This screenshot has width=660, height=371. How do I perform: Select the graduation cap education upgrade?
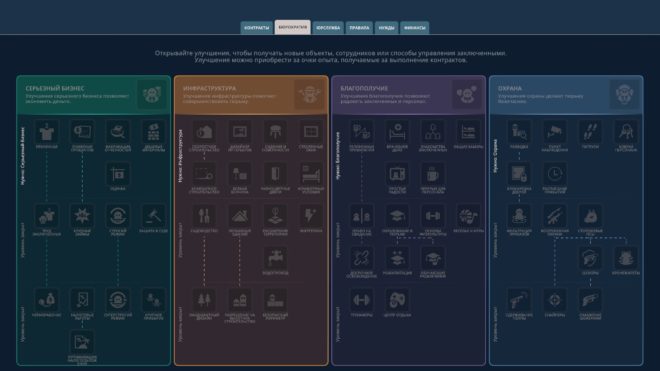click(397, 216)
